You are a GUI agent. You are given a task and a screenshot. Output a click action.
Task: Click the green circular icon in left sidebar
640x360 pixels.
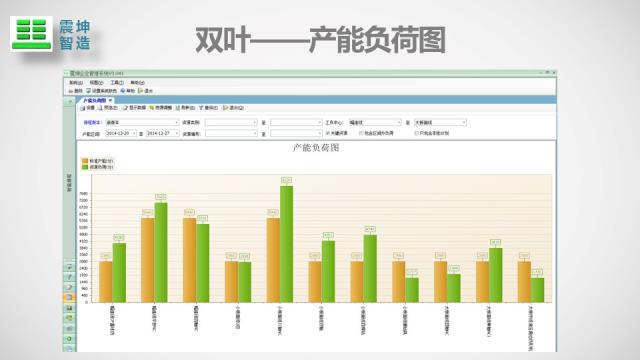click(x=69, y=339)
